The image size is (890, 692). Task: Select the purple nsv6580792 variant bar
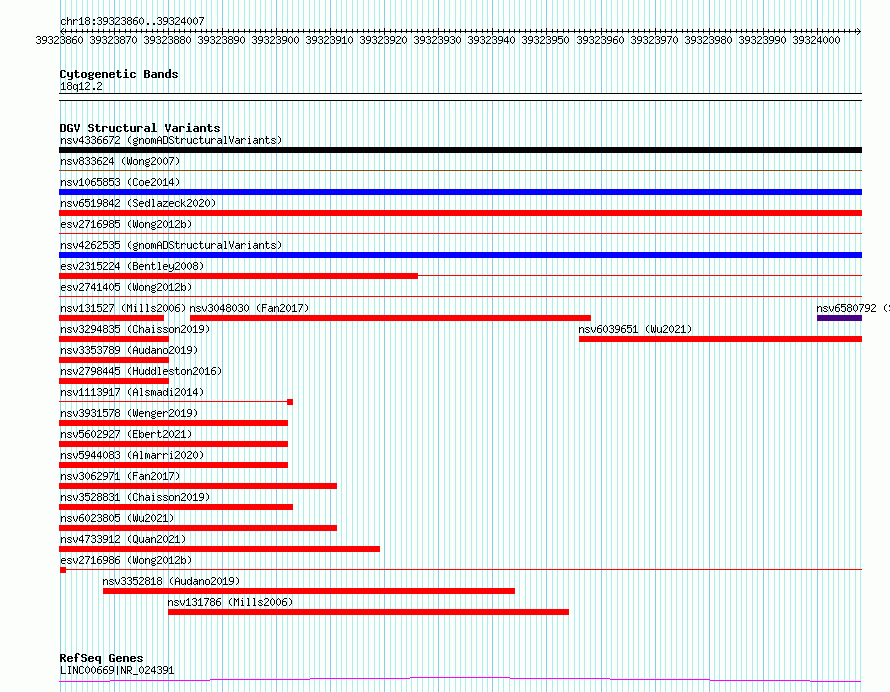pos(839,318)
